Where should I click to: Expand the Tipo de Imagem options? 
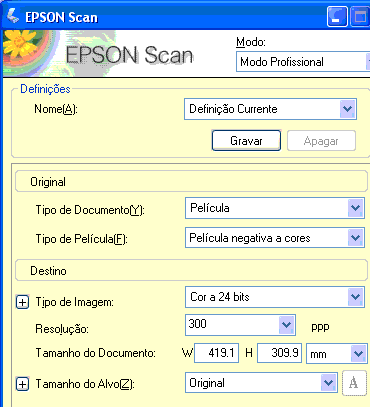[22, 302]
